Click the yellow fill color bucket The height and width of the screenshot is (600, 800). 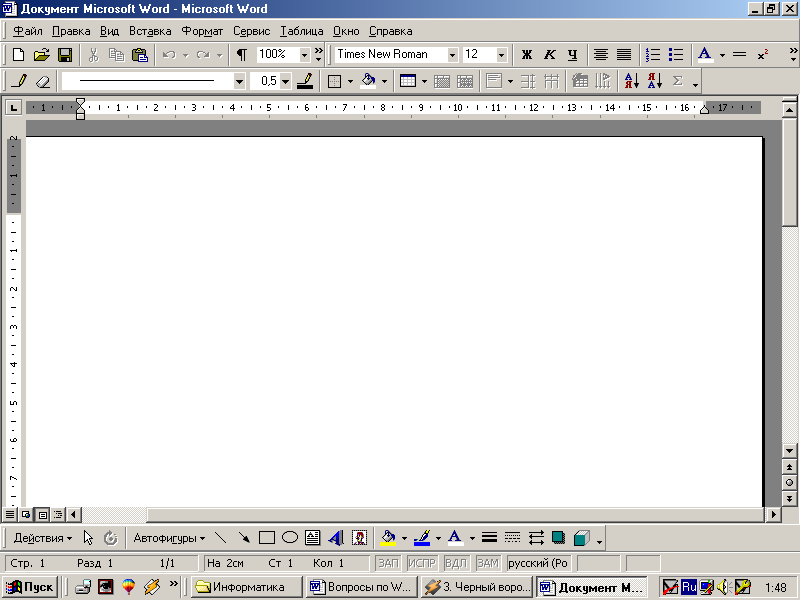tap(388, 538)
